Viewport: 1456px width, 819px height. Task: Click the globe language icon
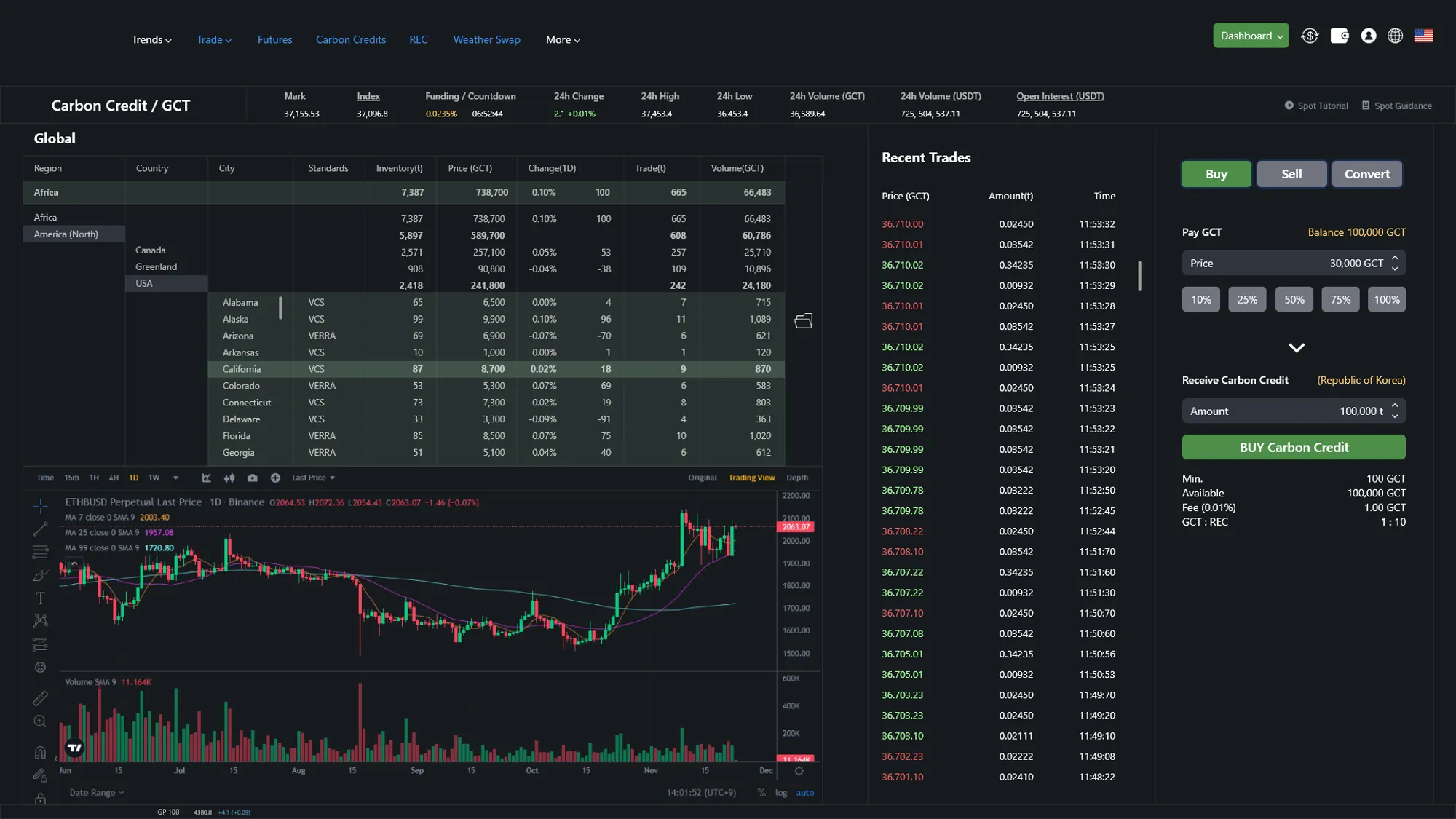click(x=1395, y=36)
